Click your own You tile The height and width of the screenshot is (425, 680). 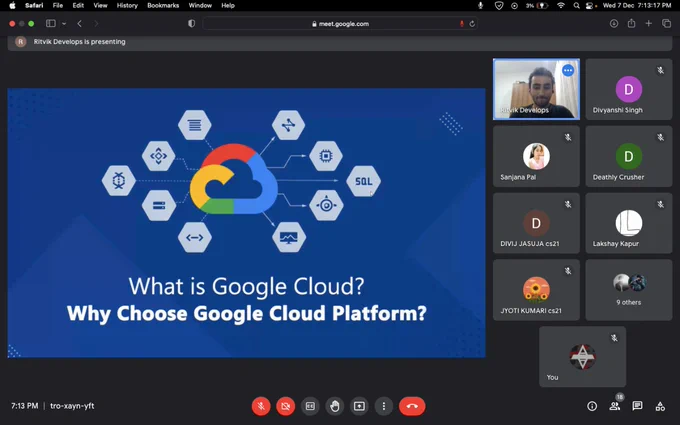(x=582, y=357)
